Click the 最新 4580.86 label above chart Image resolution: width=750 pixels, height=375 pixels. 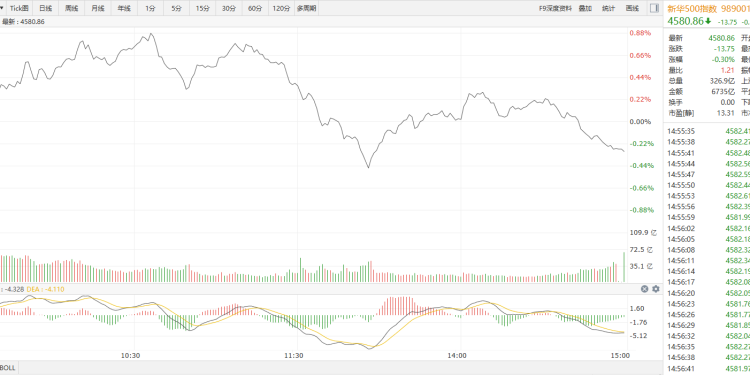point(24,22)
